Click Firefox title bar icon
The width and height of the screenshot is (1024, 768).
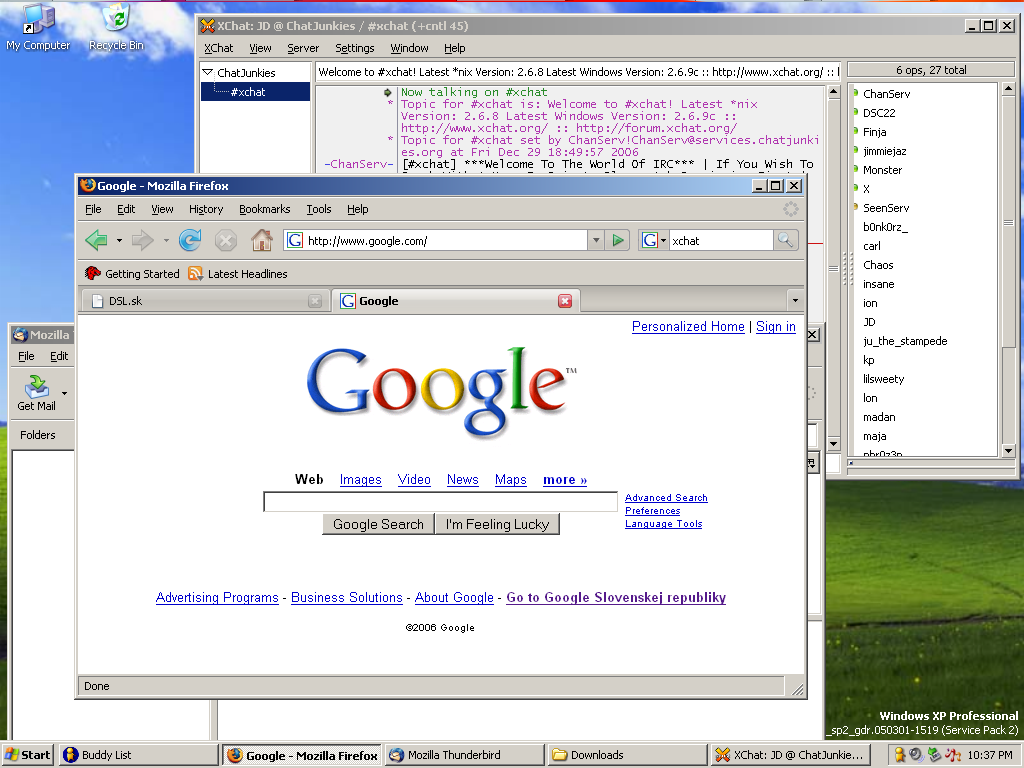(88, 185)
